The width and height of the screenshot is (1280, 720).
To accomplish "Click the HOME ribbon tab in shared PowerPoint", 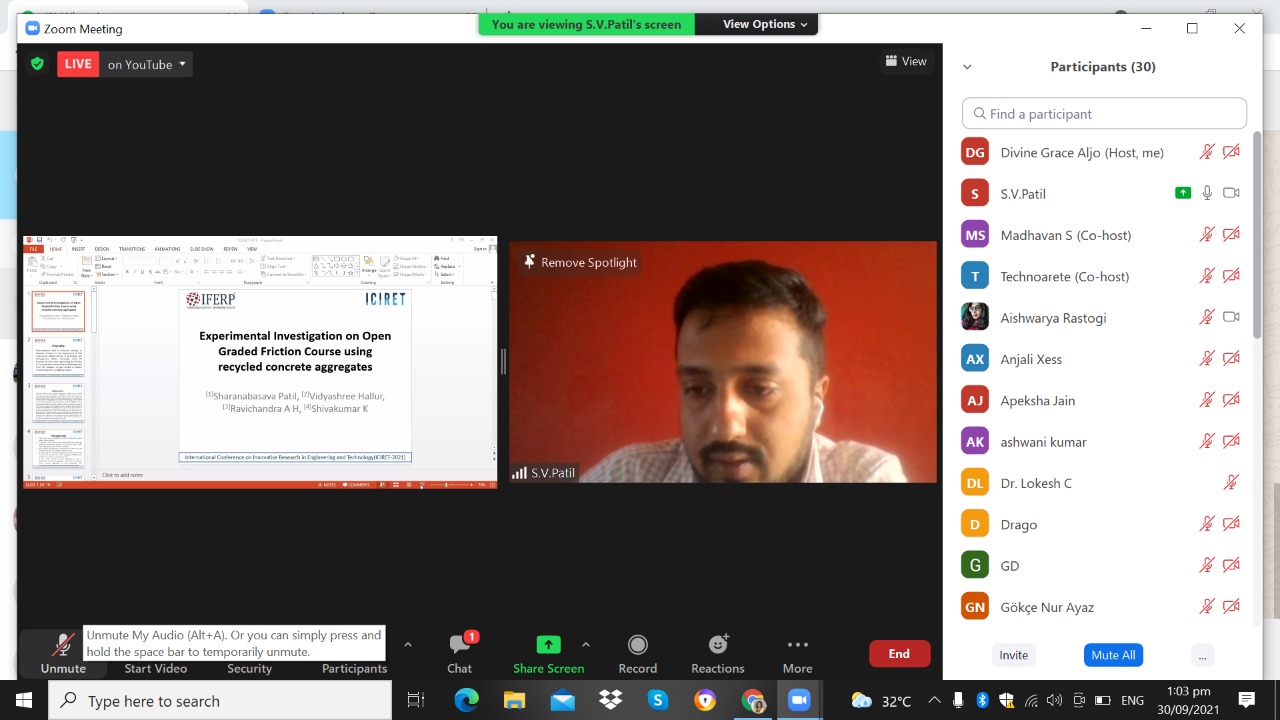I will pos(56,249).
